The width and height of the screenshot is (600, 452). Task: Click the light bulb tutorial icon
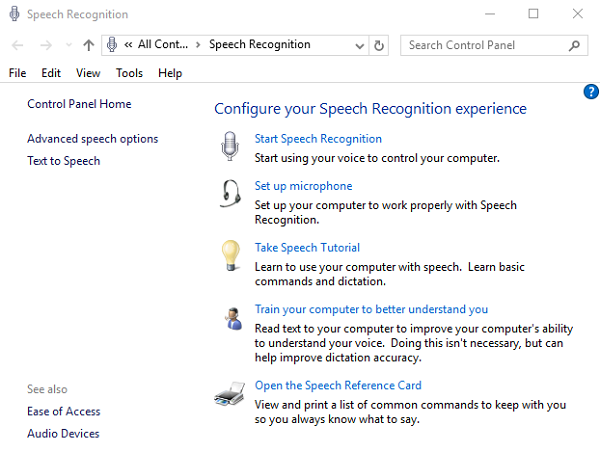pyautogui.click(x=231, y=256)
